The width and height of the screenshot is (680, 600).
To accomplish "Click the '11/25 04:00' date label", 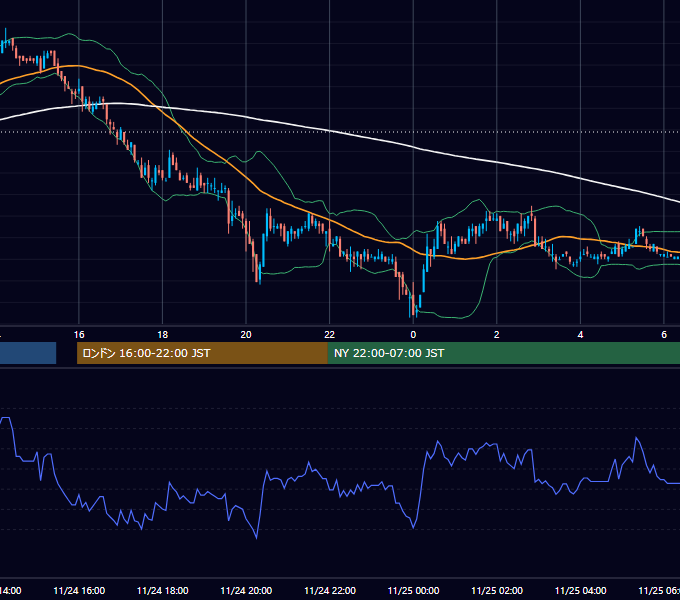I will (x=581, y=590).
